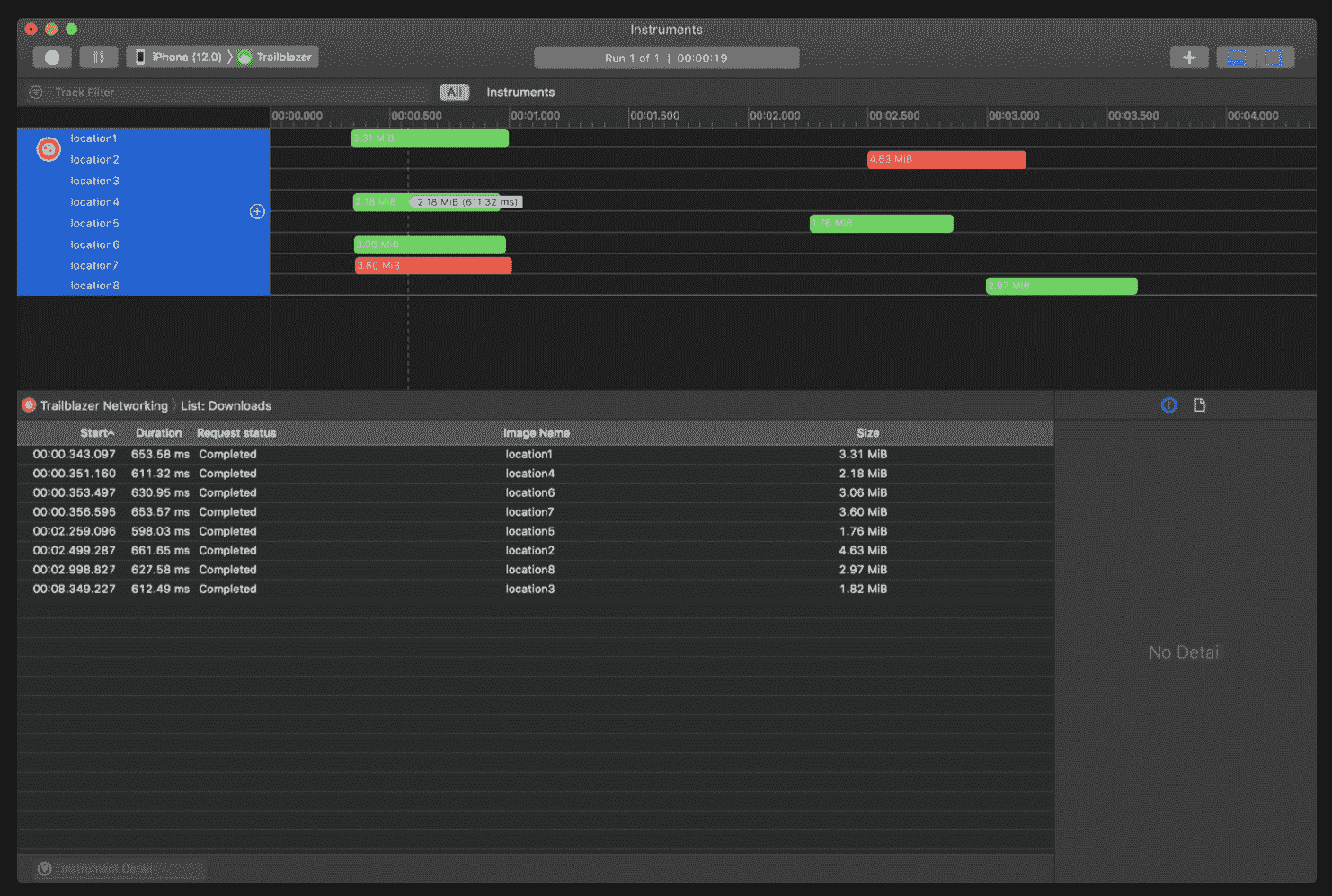Select row starting 00:08.349.227
The width and height of the screenshot is (1332, 896).
[x=535, y=590]
